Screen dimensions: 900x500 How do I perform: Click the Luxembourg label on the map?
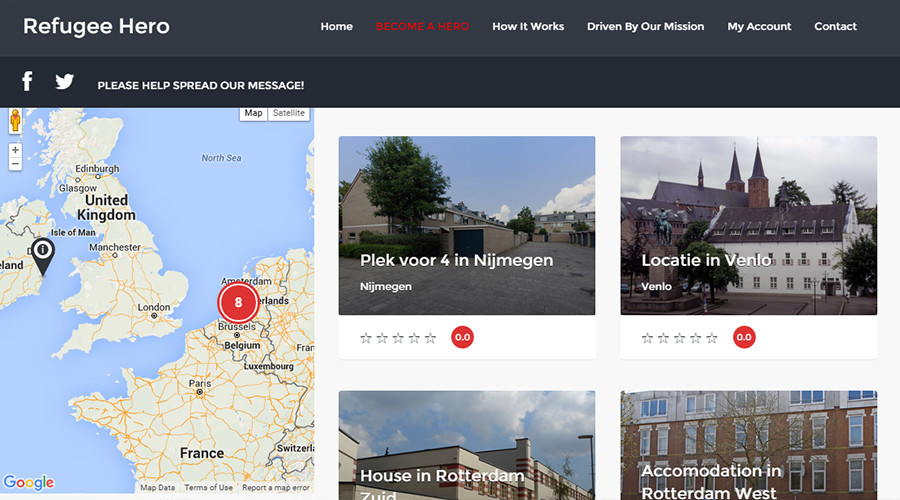tap(268, 366)
